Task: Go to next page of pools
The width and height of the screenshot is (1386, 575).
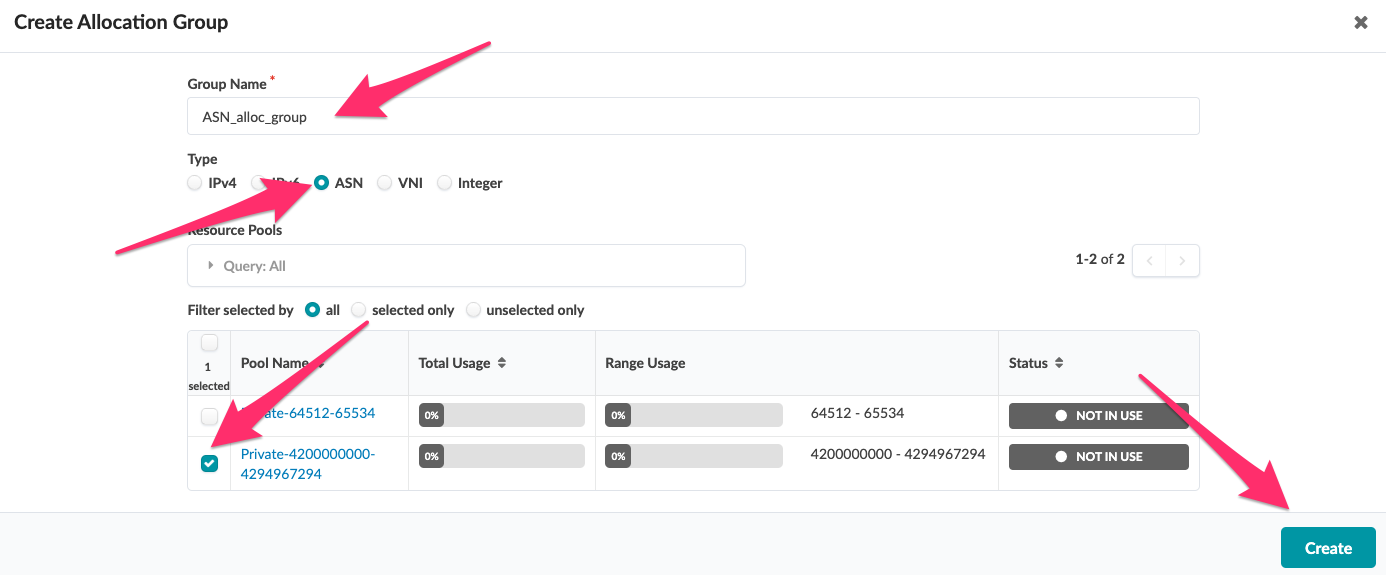Action: coord(1182,261)
